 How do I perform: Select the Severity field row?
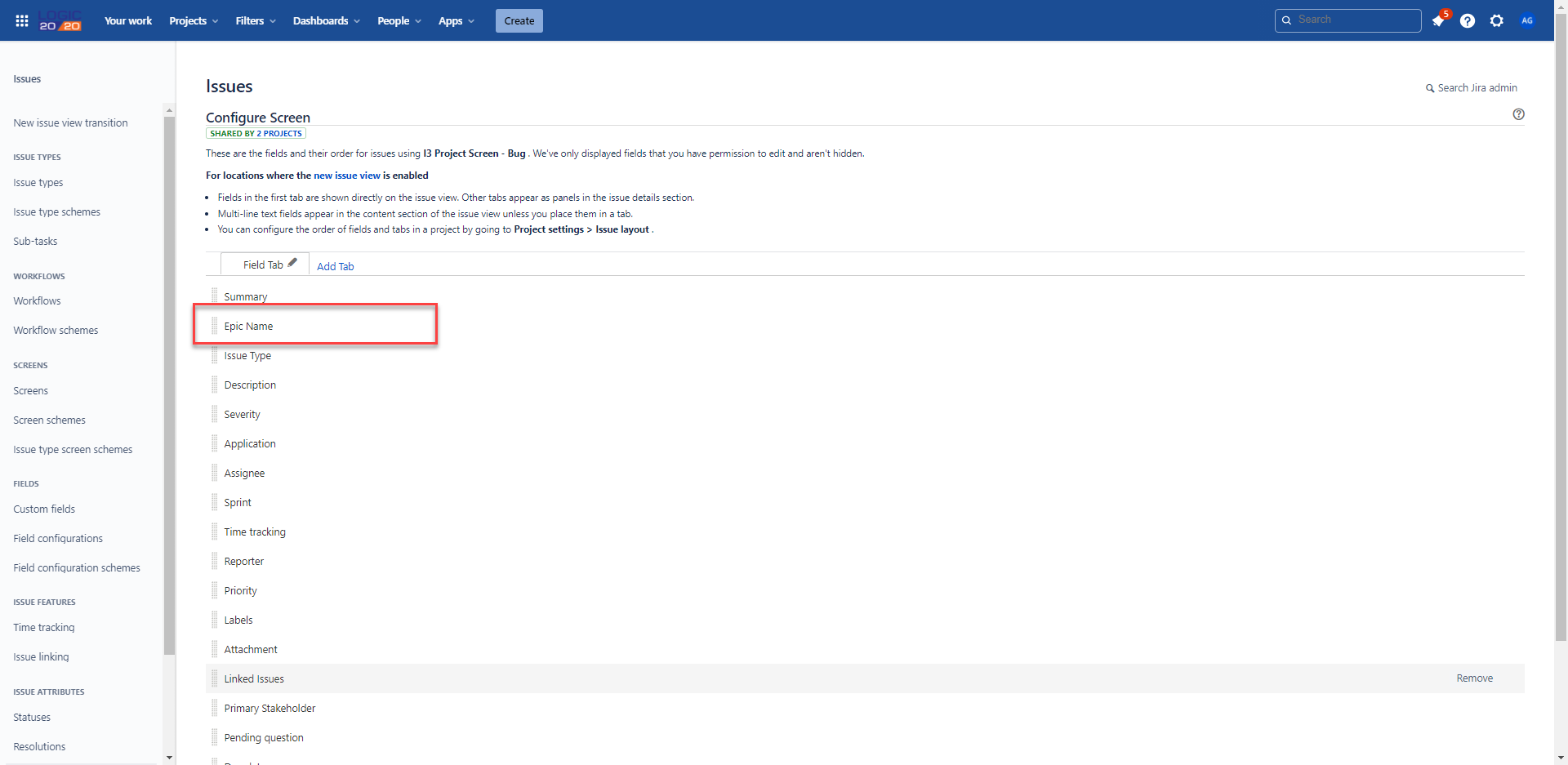pos(865,414)
